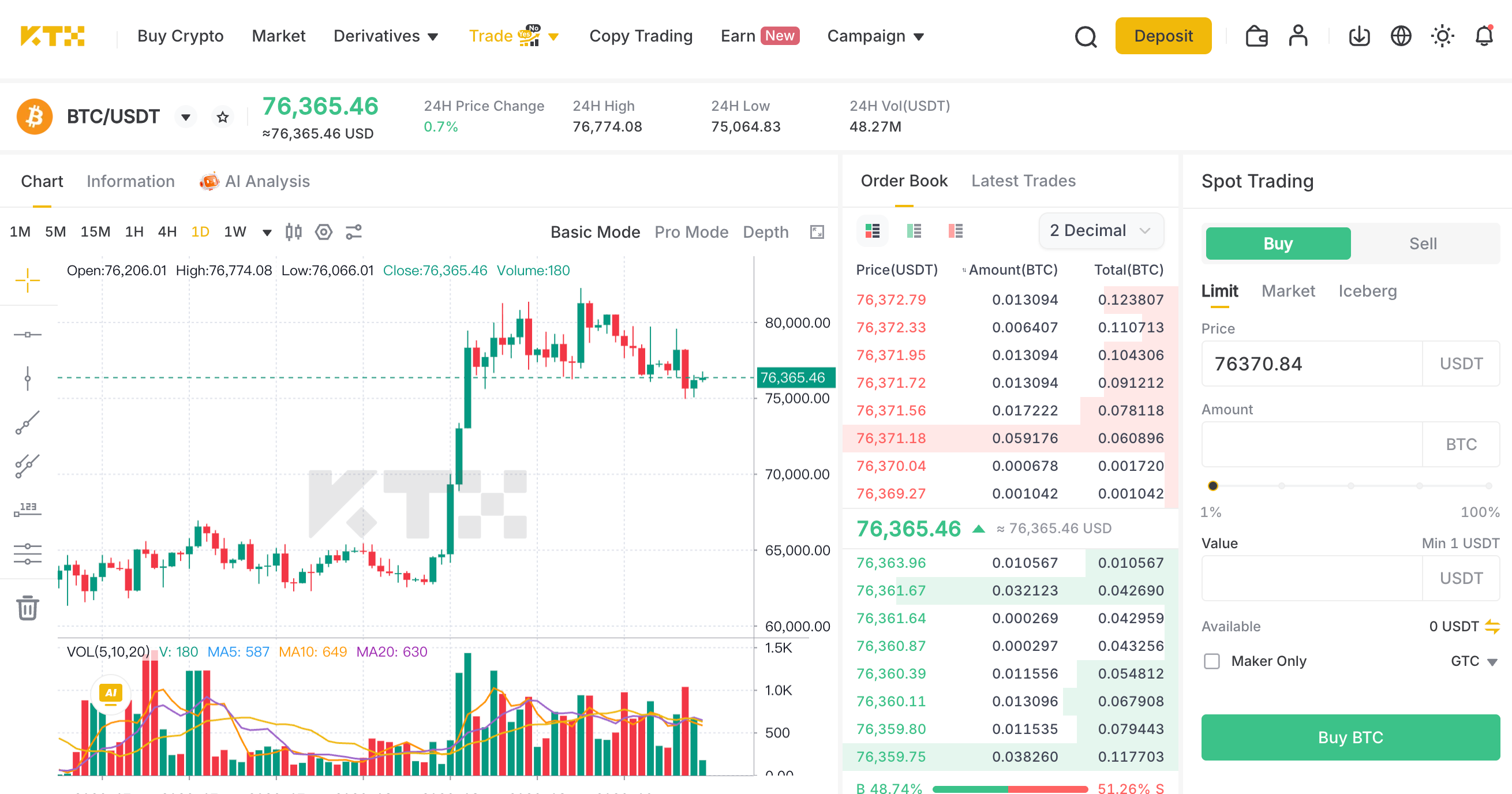Click the buy/sell ratio bar
This screenshot has height=794, width=1512.
[x=1009, y=789]
